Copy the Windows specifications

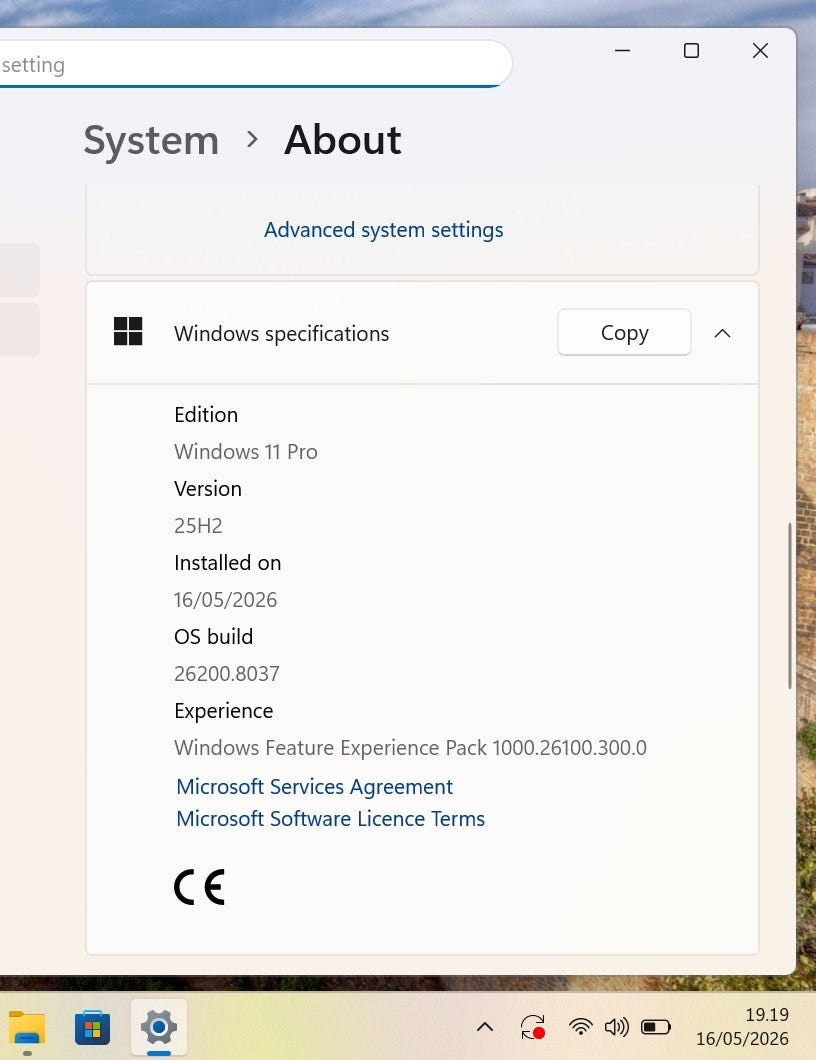pyautogui.click(x=624, y=333)
